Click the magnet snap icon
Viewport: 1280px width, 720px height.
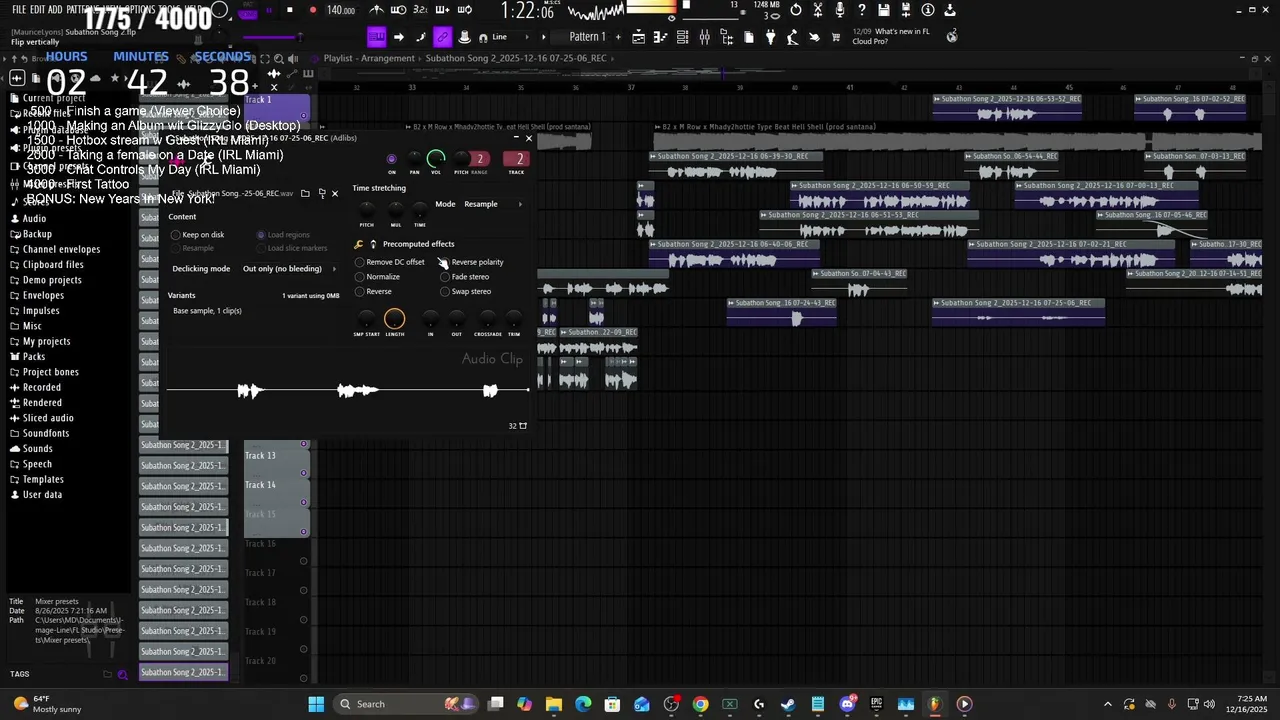(484, 37)
